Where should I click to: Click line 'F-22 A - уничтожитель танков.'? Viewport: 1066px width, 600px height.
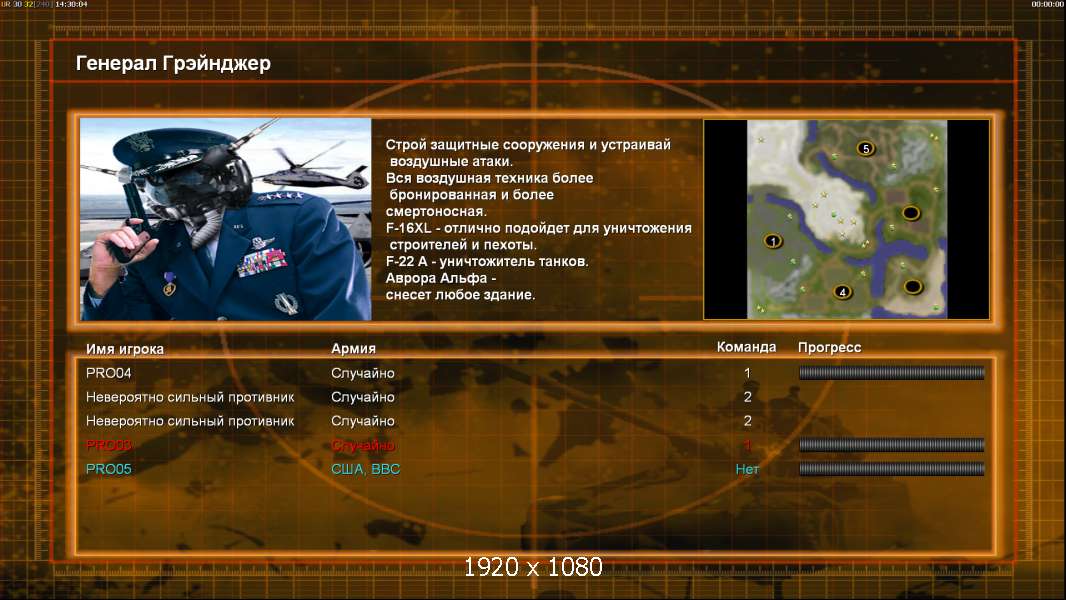click(487, 262)
